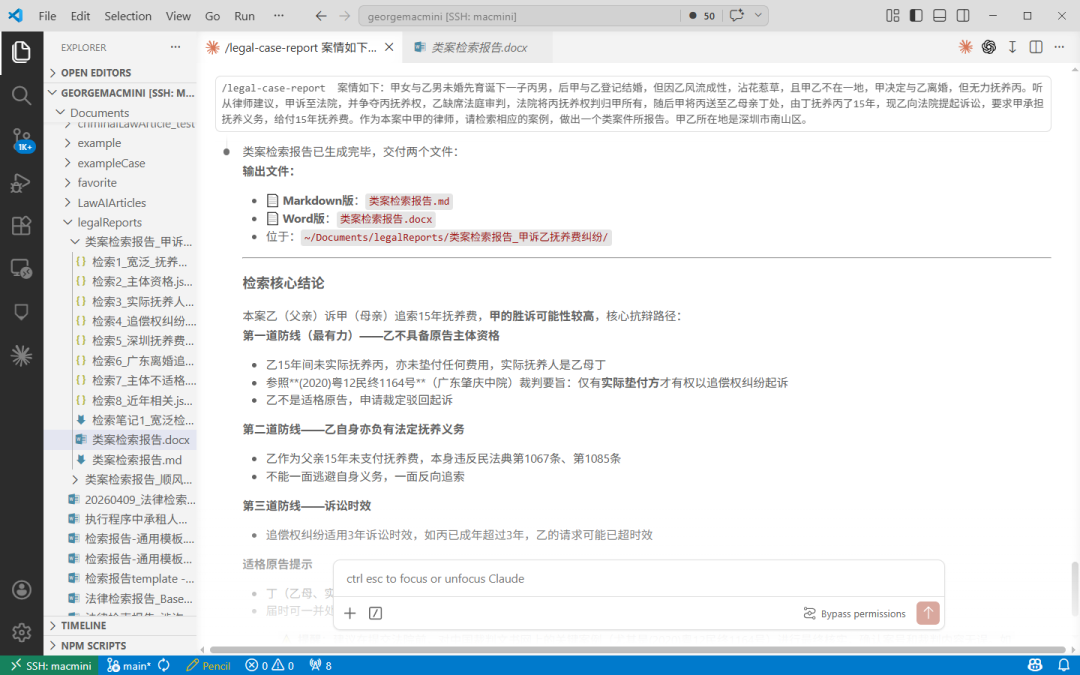This screenshot has height=675, width=1080.
Task: Open the Selection menu
Action: [x=128, y=16]
